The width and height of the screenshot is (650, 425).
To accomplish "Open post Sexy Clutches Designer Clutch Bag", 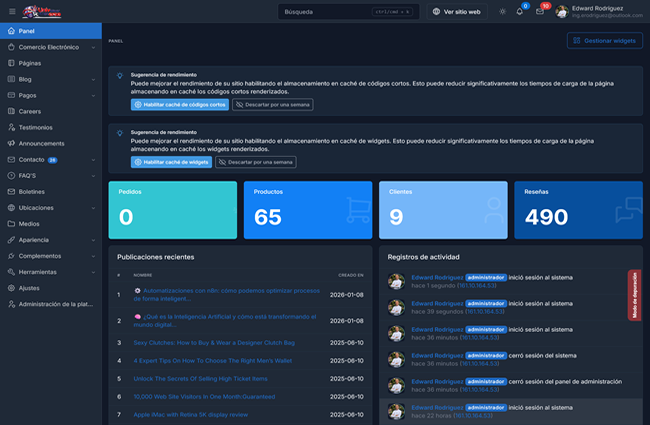I will coord(214,343).
